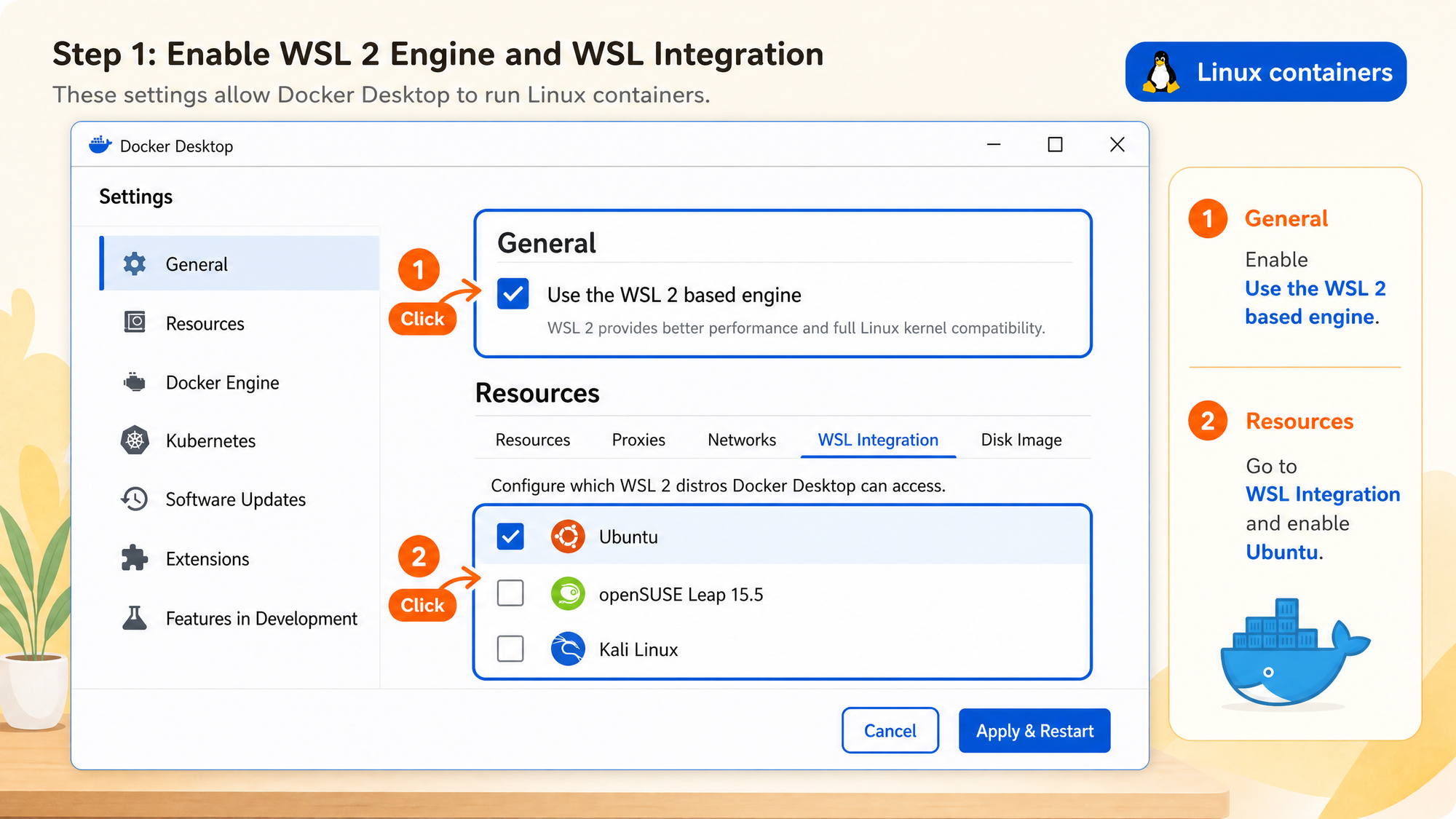This screenshot has width=1456, height=819.
Task: Click the Linux penguin icon in the badge
Action: click(1161, 72)
